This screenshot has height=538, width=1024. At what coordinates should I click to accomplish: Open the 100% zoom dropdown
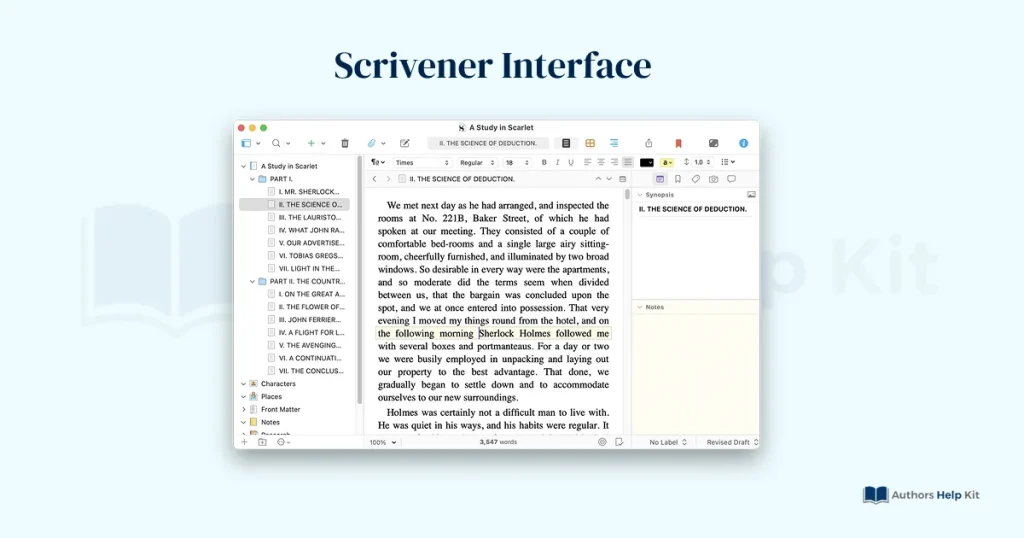383,442
